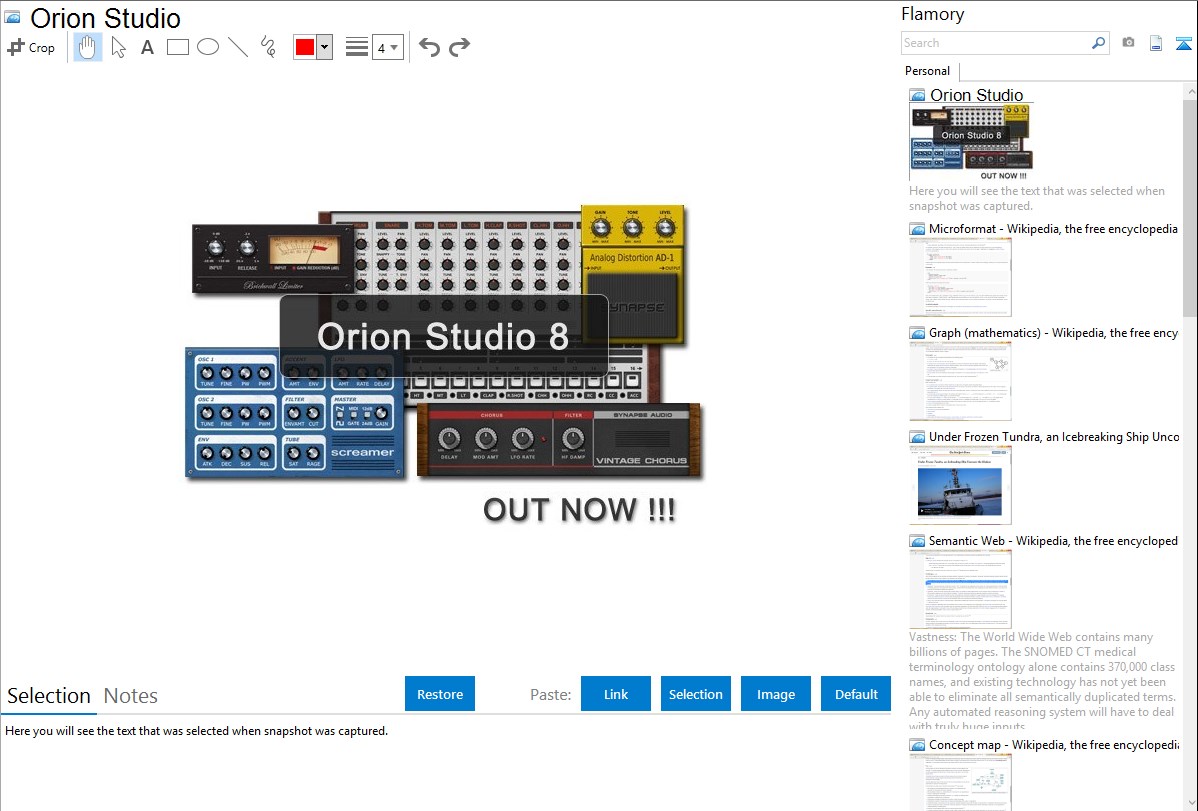The height and width of the screenshot is (811, 1198).
Task: Switch to the Selection tab
Action: pyautogui.click(x=49, y=696)
